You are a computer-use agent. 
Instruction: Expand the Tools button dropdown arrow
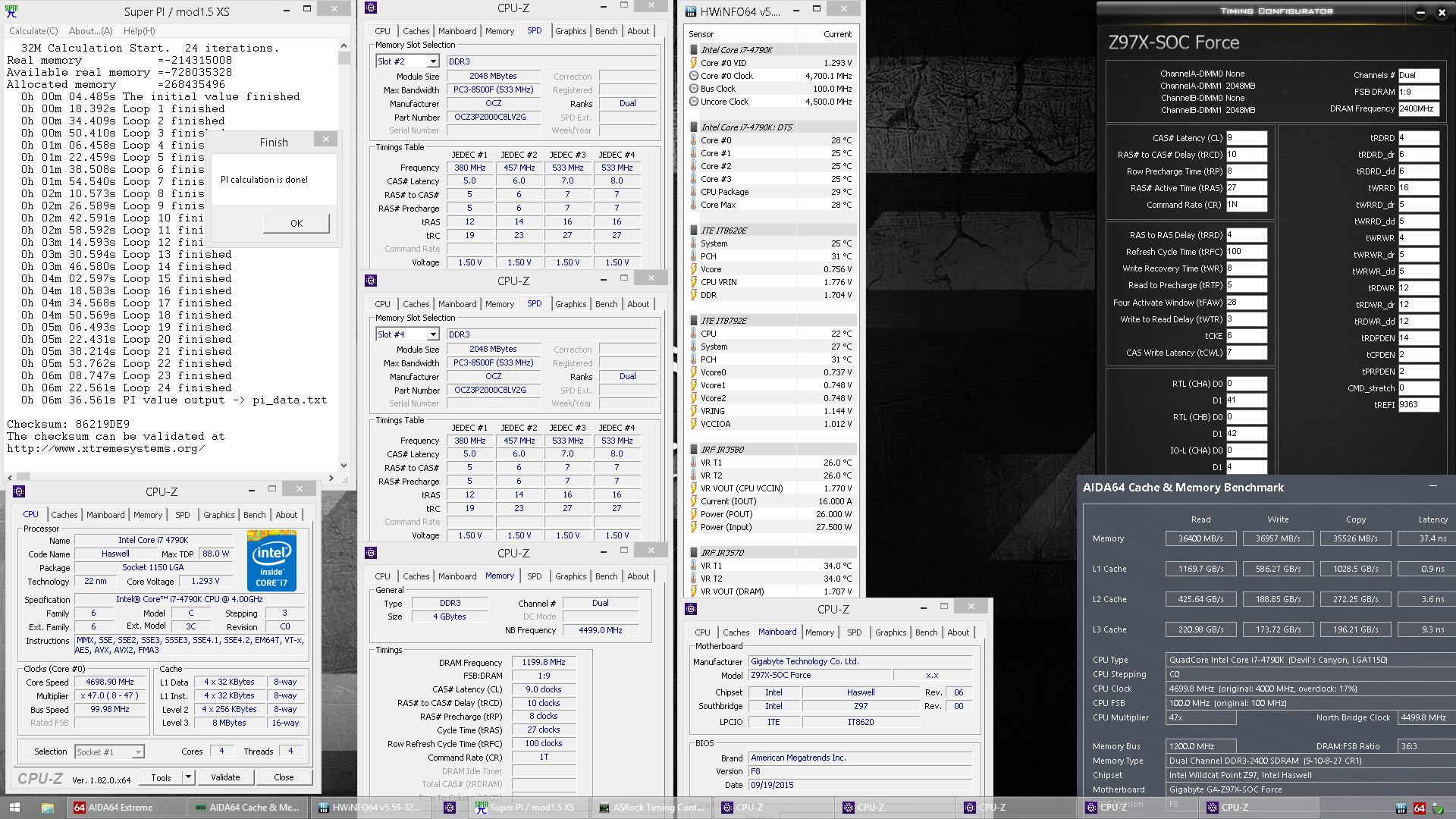(188, 777)
